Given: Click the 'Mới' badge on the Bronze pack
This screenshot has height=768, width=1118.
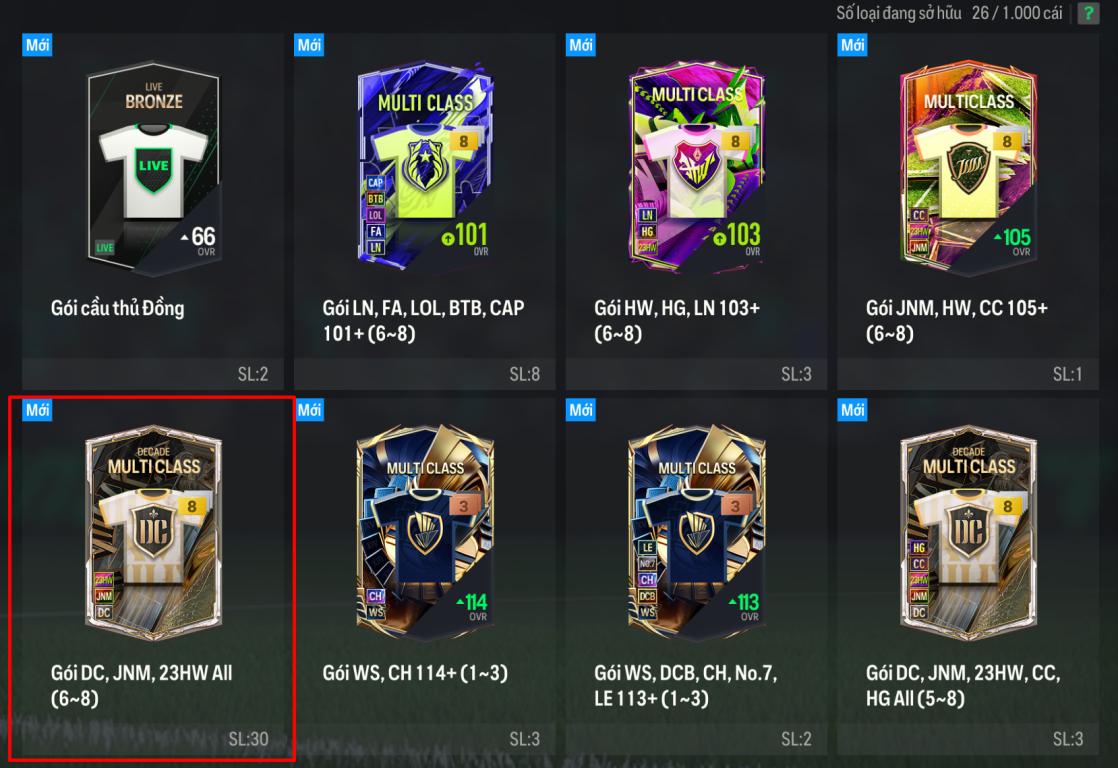Looking at the screenshot, I should tap(37, 45).
